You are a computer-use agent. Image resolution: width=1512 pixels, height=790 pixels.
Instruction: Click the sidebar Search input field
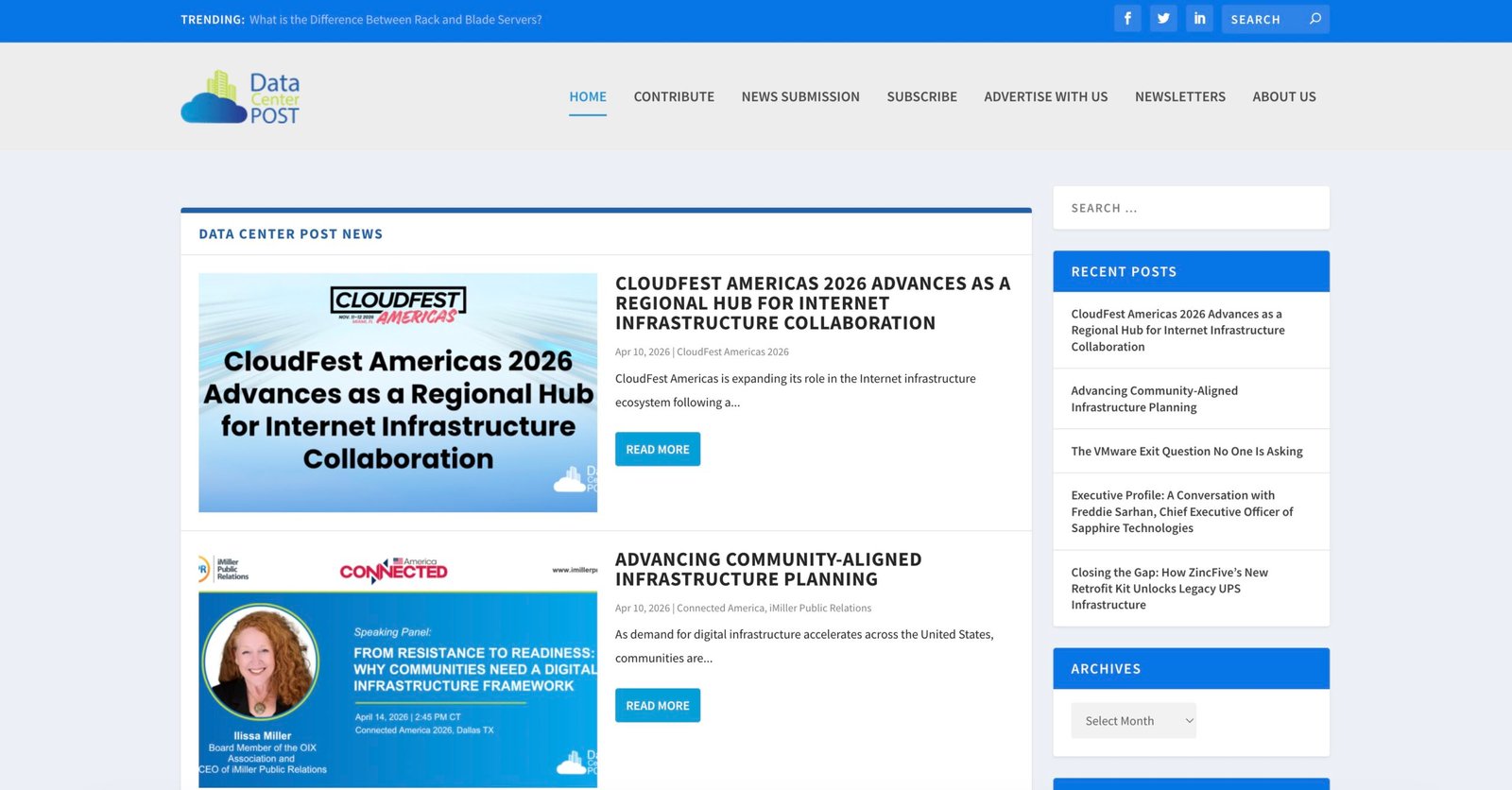(1191, 208)
